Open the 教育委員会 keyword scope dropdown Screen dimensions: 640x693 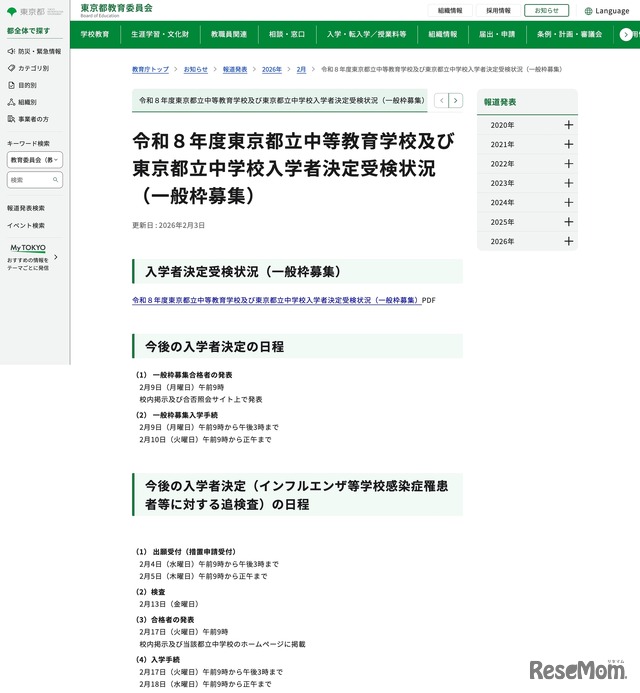34,160
